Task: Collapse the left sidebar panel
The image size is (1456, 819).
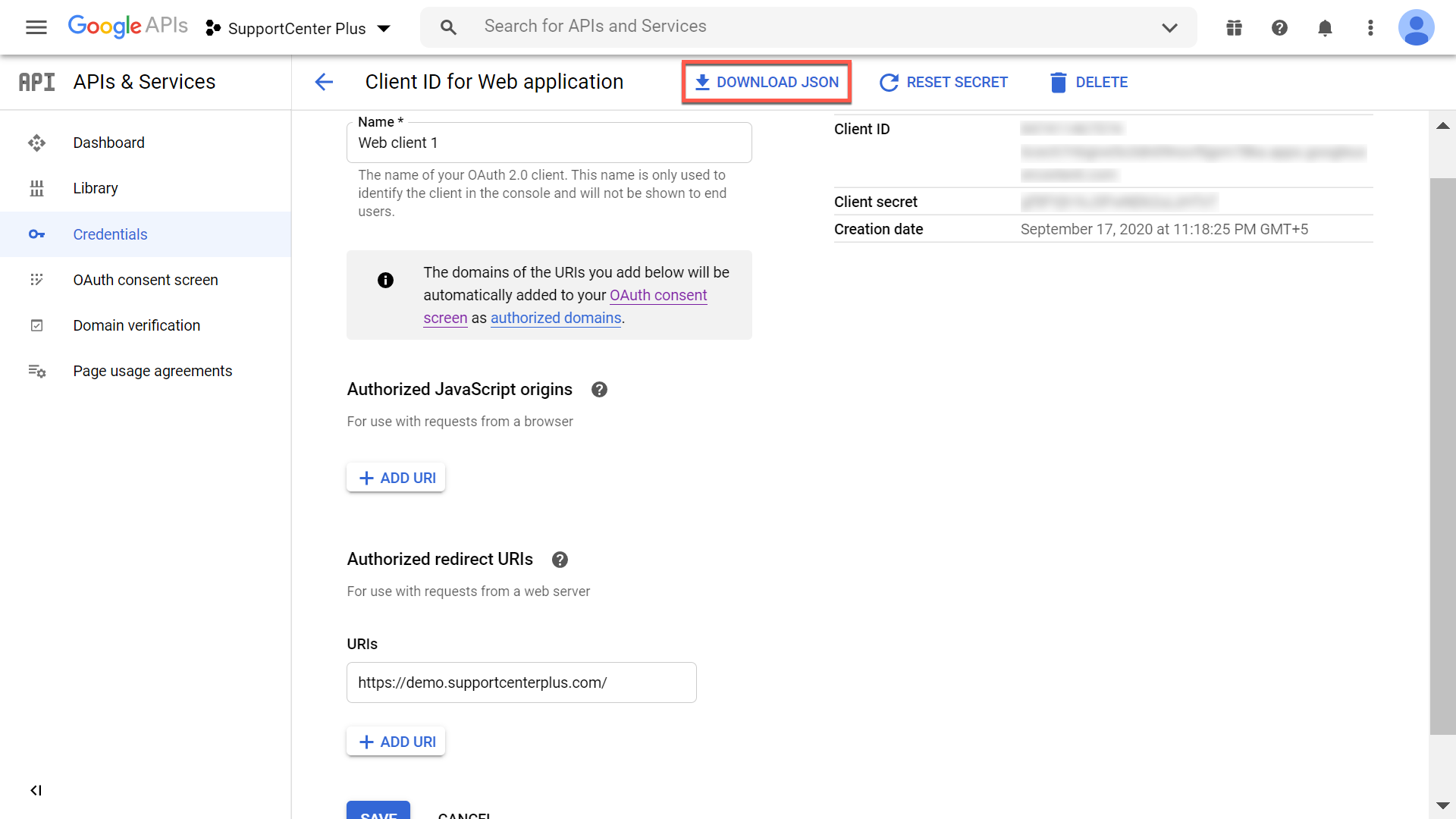Action: [x=36, y=790]
